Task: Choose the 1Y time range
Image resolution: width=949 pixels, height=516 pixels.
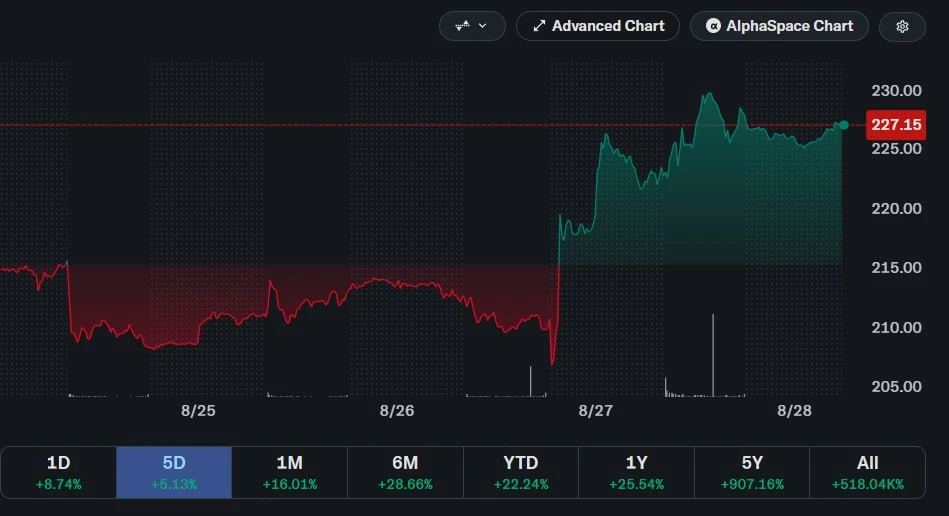Action: click(x=636, y=472)
